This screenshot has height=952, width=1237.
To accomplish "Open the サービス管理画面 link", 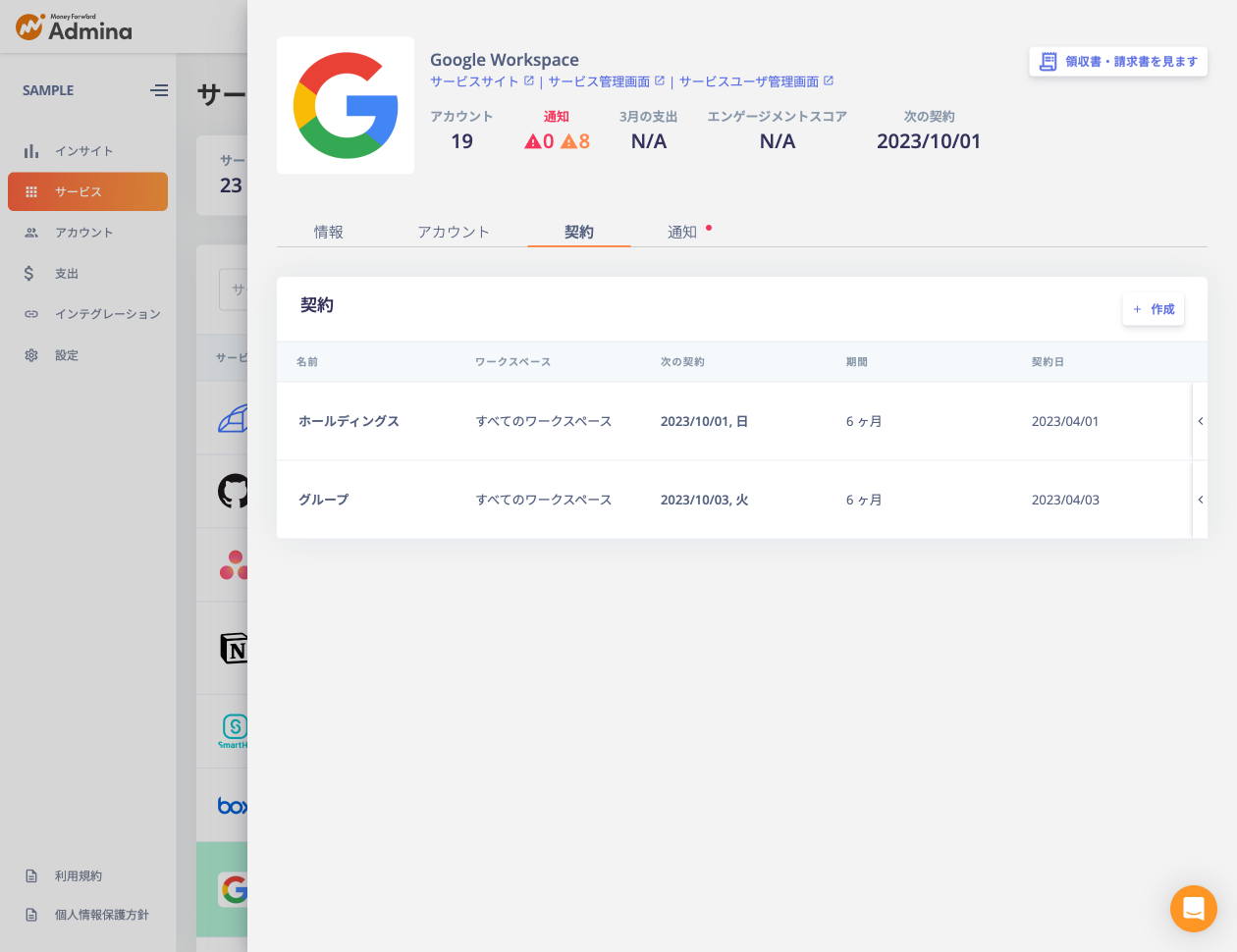I will pos(599,81).
